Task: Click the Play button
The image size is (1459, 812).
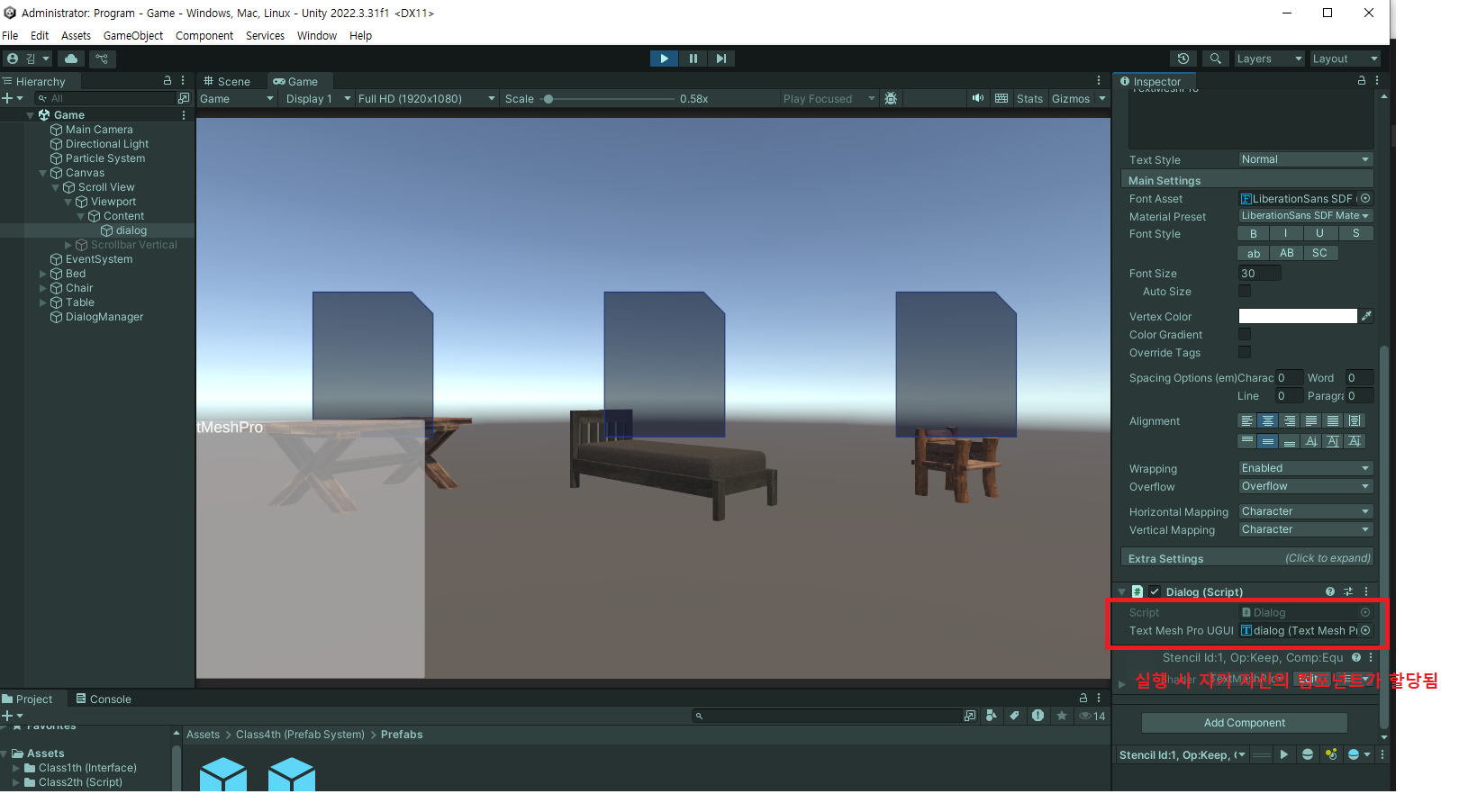Action: pyautogui.click(x=664, y=59)
